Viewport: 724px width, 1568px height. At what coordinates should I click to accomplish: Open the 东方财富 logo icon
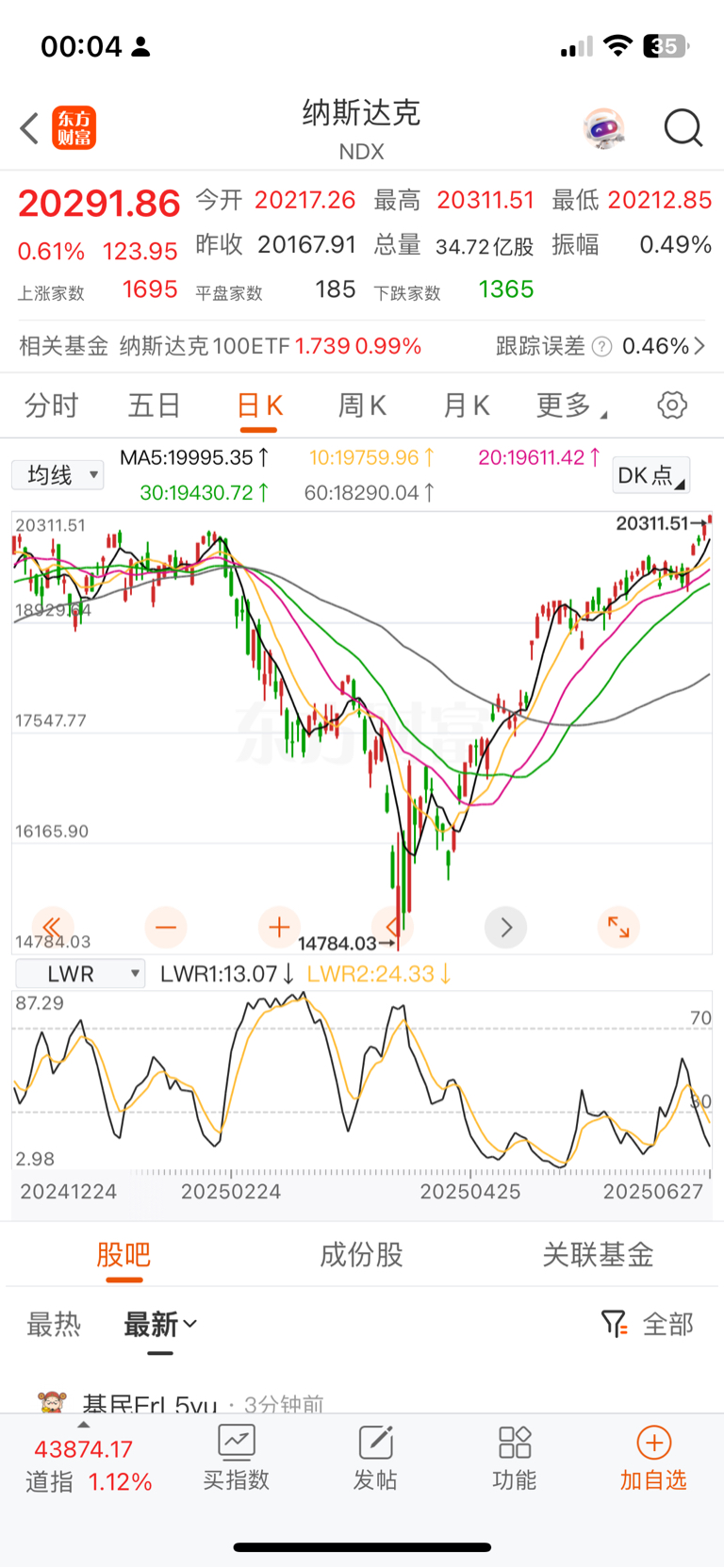[x=74, y=128]
